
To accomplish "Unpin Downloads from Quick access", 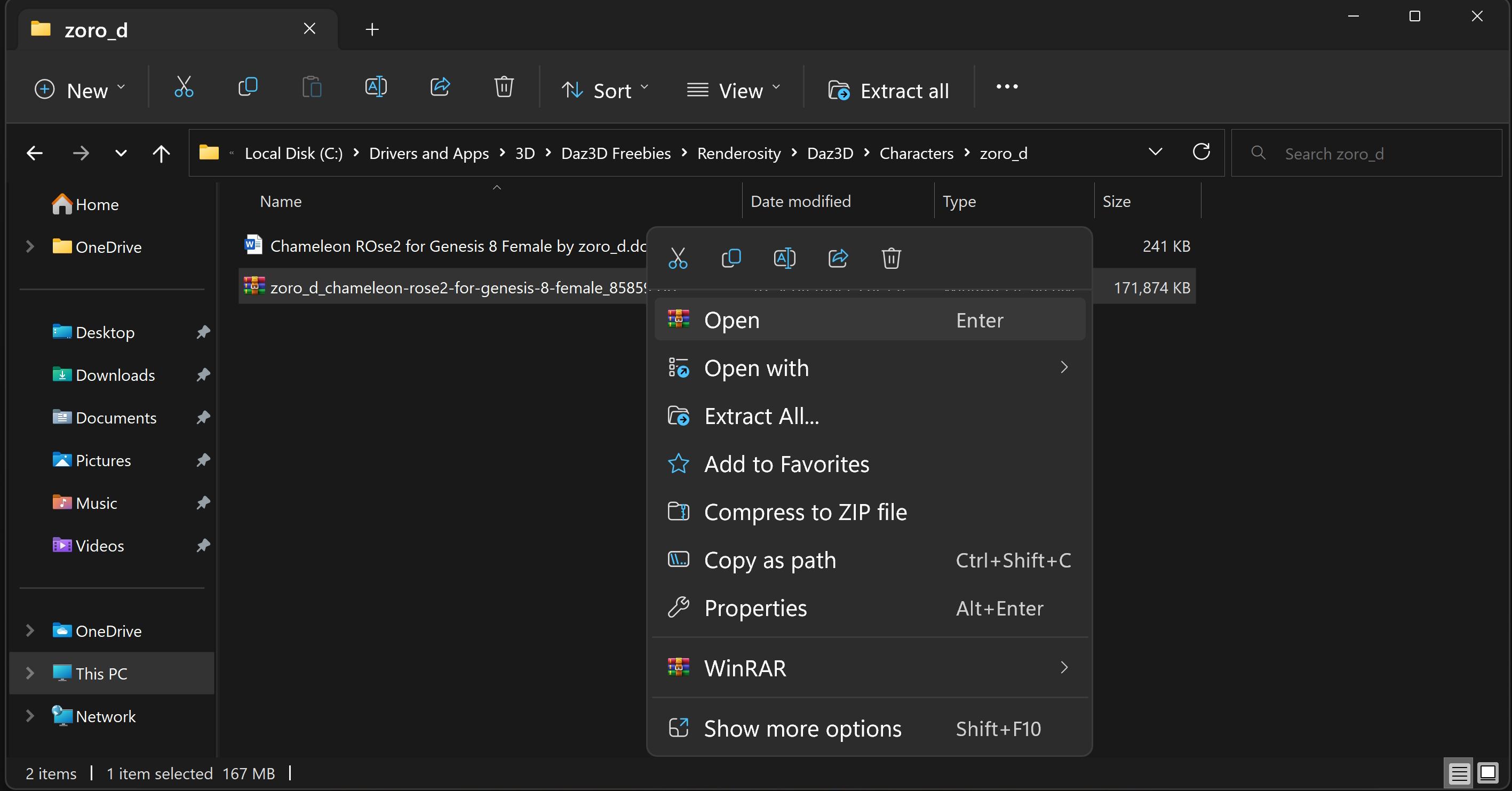I will coord(203,374).
